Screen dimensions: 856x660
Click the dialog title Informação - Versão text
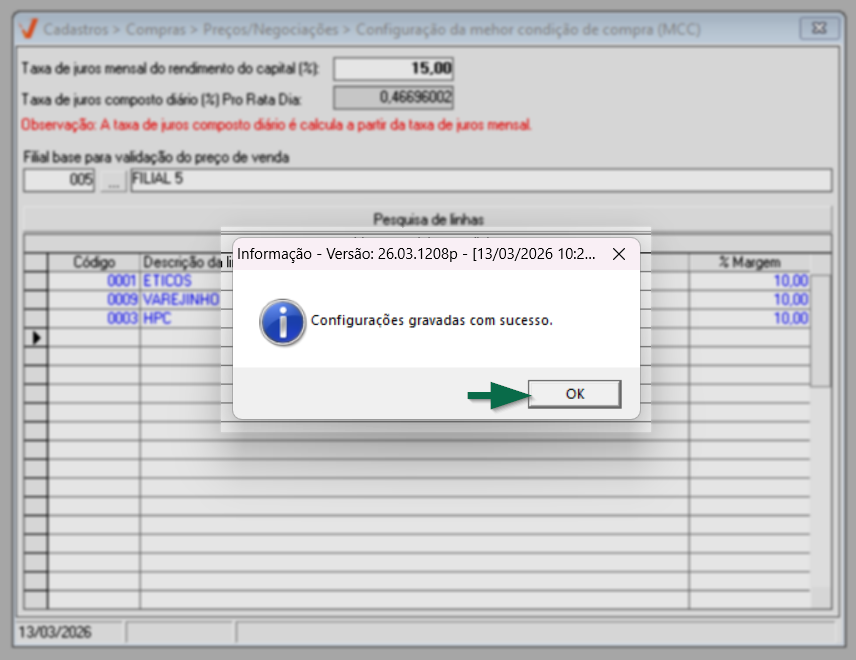[416, 254]
